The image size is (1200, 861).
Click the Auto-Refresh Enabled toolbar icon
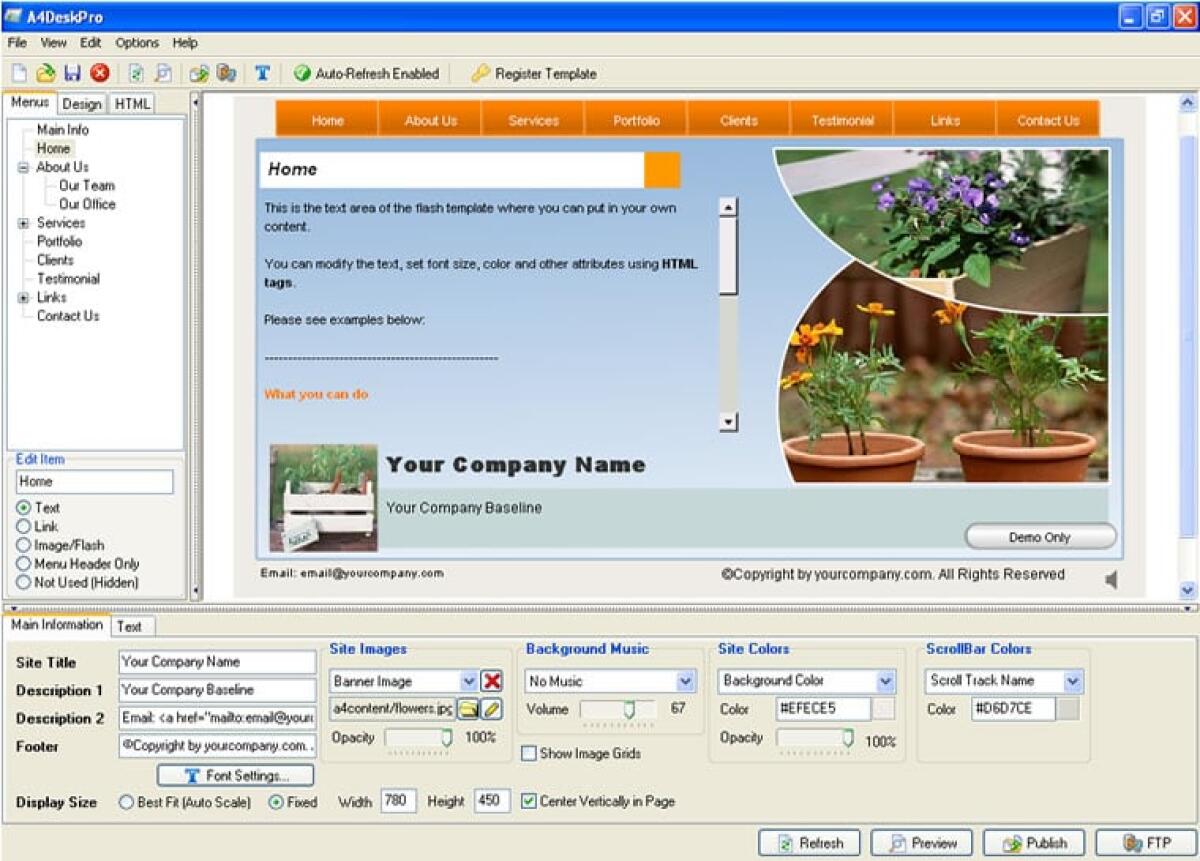[x=302, y=73]
